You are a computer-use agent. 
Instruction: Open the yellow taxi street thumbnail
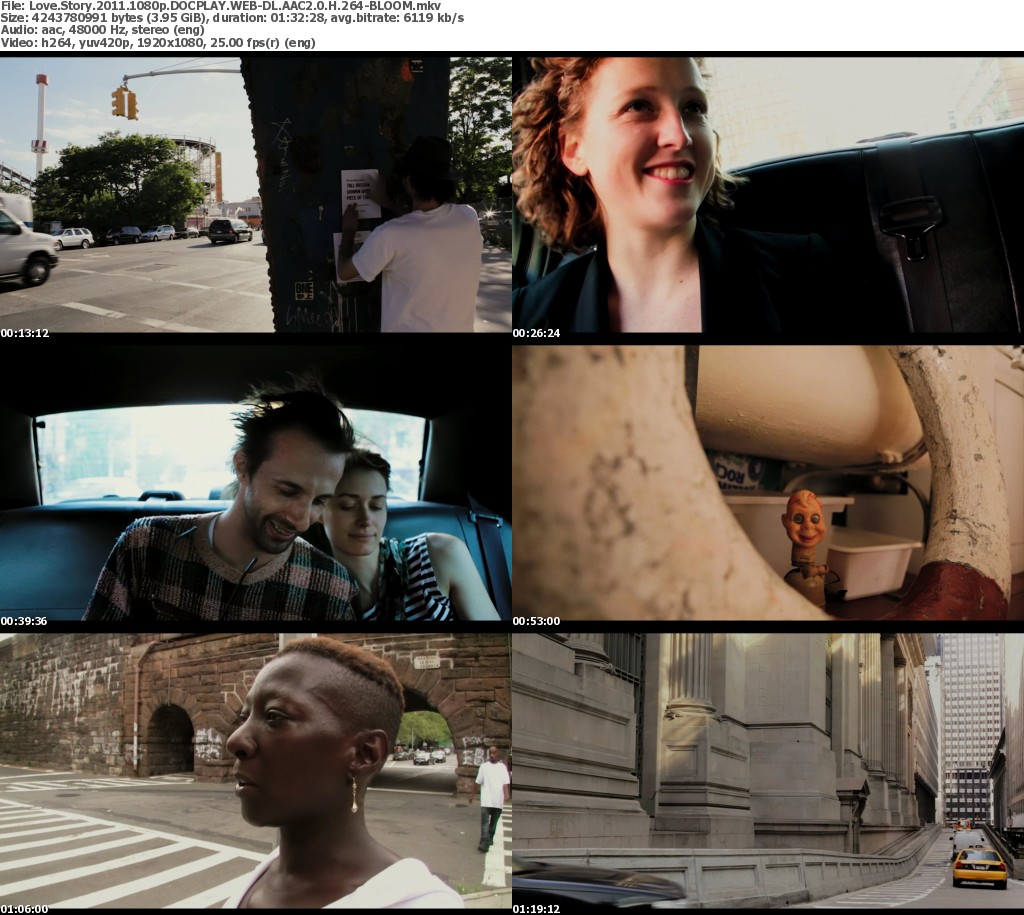pyautogui.click(x=767, y=770)
